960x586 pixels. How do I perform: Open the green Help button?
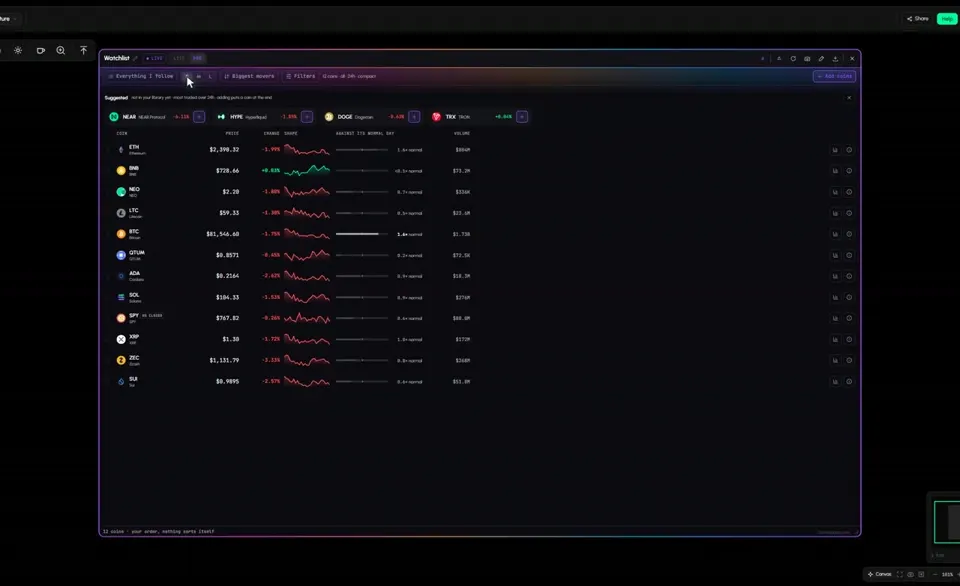pyautogui.click(x=947, y=19)
